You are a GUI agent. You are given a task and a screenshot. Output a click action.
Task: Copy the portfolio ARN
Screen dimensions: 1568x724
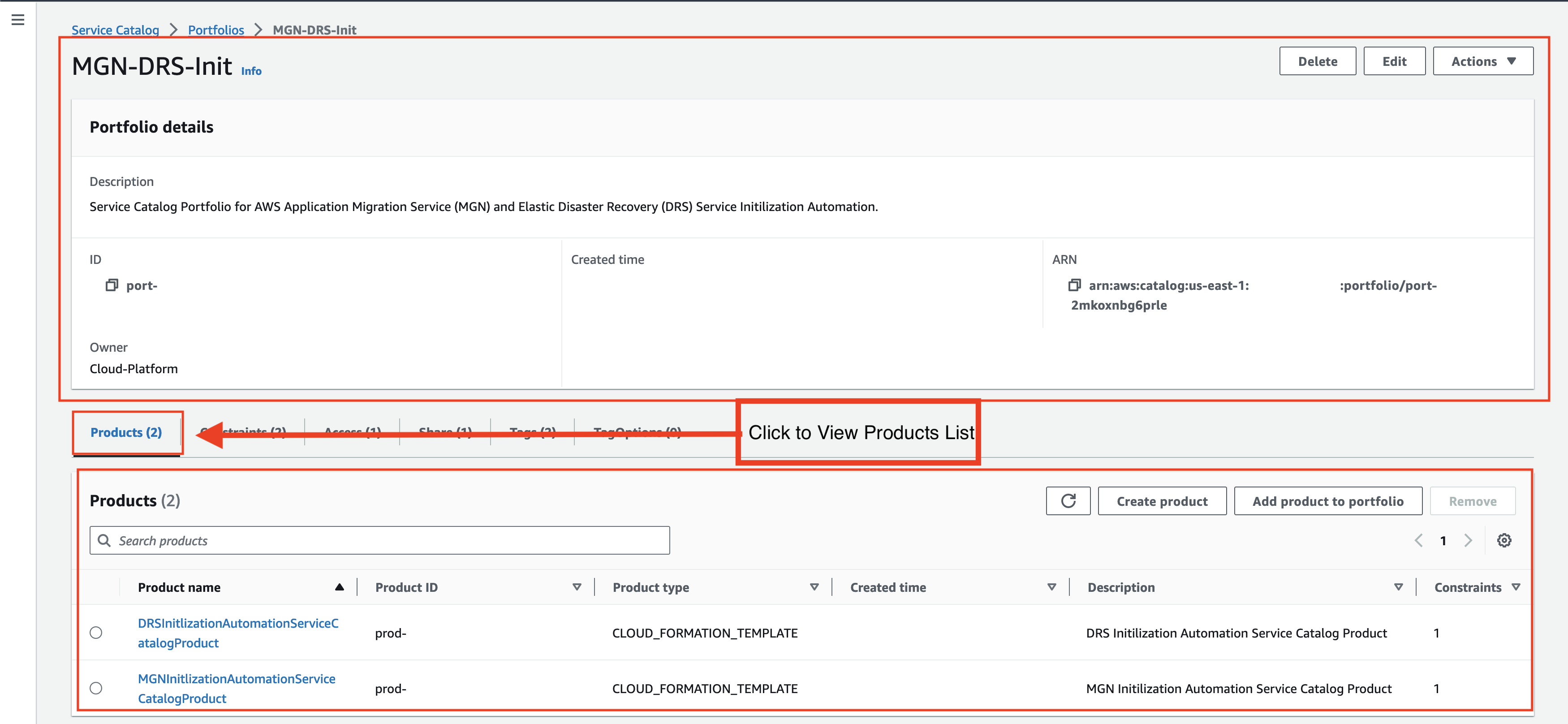point(1074,284)
